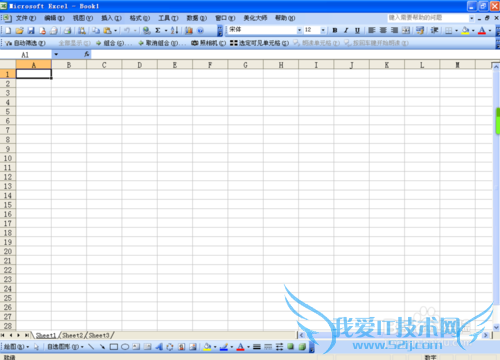The image size is (500, 360).
Task: Click the Undo arrow icon
Action: (x=127, y=31)
